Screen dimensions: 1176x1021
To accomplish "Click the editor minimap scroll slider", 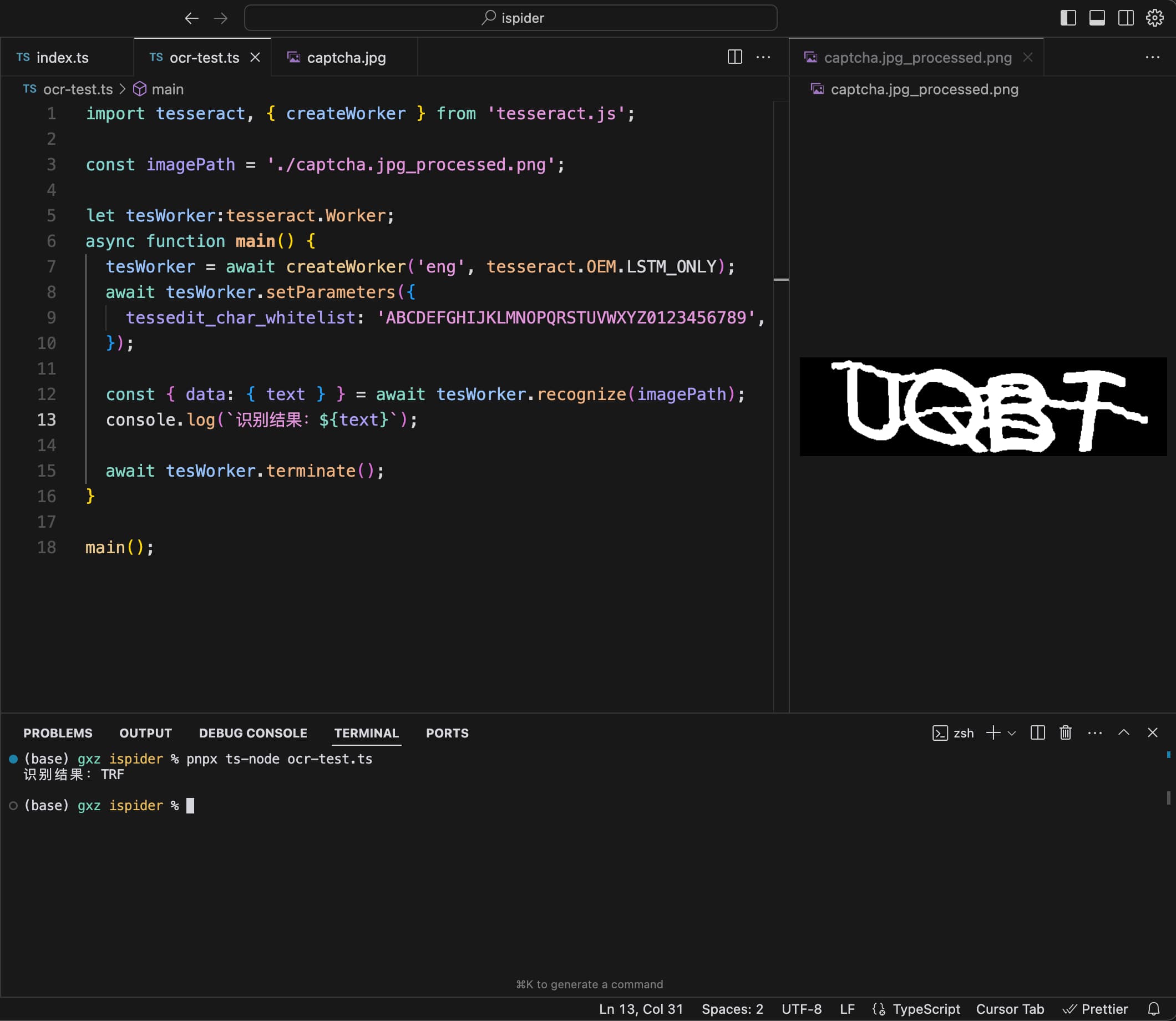I will [781, 279].
